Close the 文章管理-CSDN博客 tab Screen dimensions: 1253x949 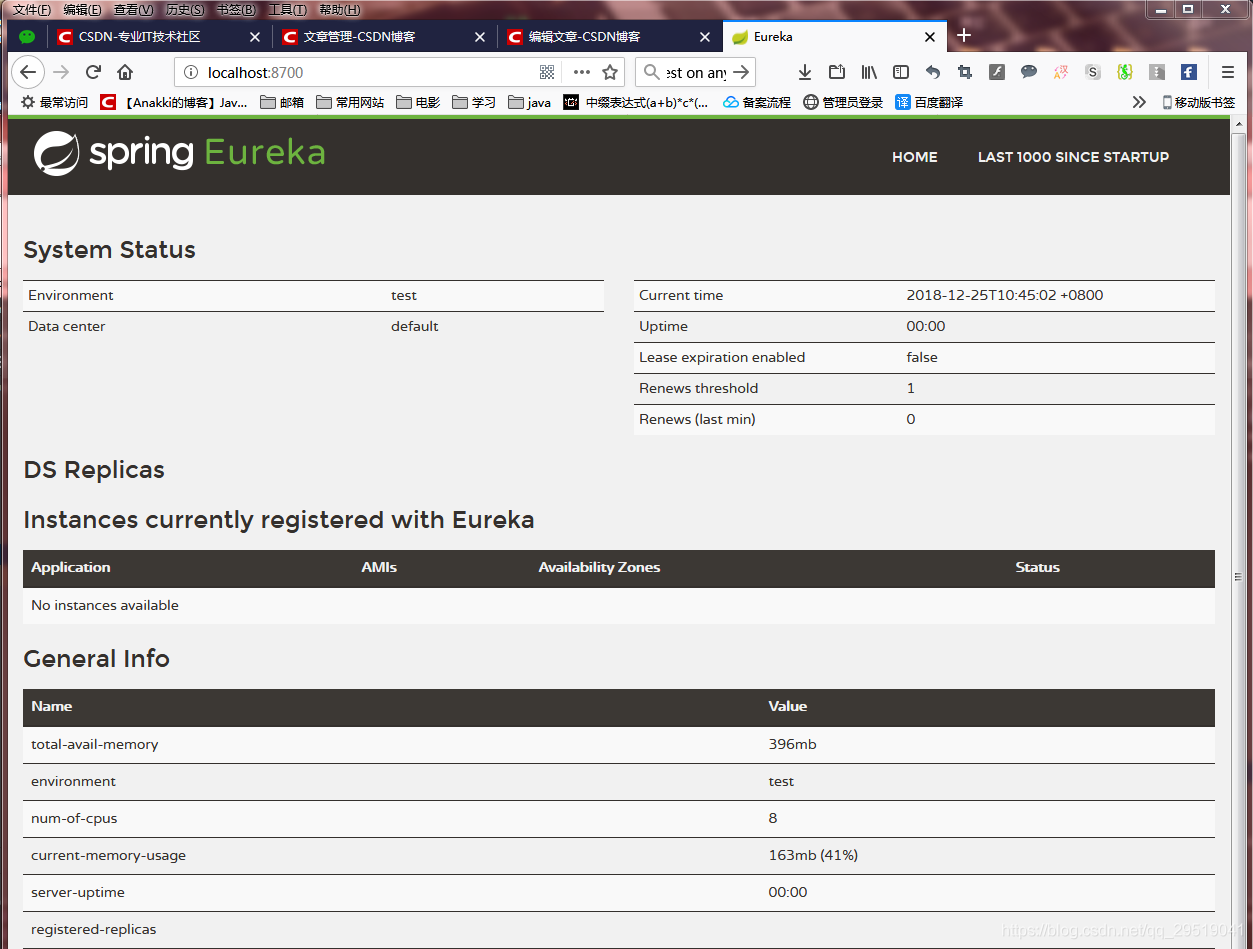tap(479, 37)
